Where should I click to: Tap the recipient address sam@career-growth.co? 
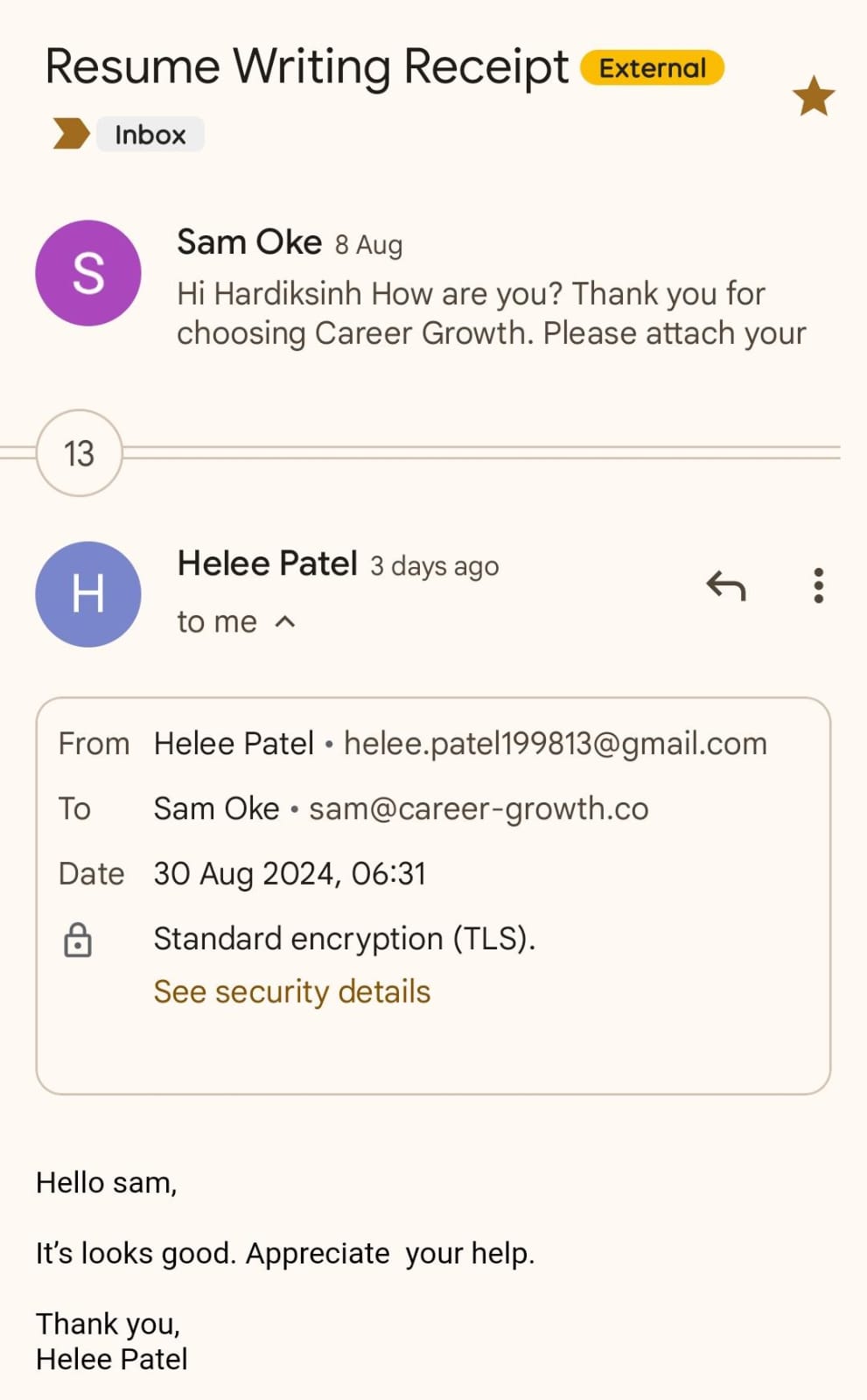479,808
